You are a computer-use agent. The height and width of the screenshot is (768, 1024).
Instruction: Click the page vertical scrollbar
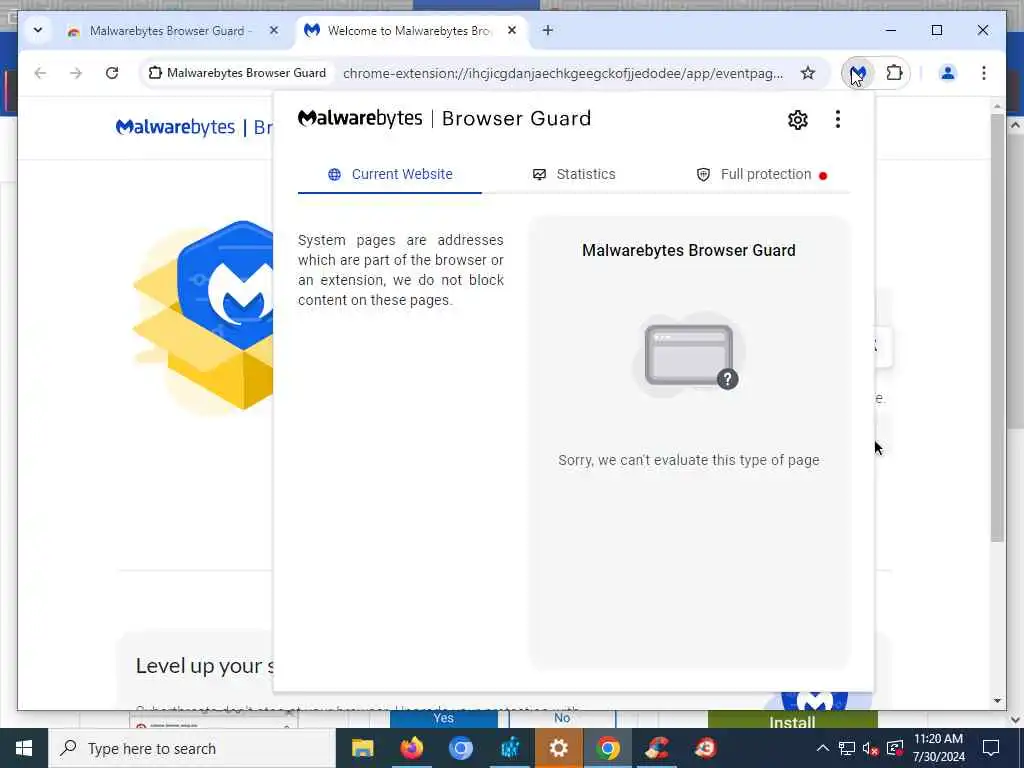pyautogui.click(x=997, y=328)
